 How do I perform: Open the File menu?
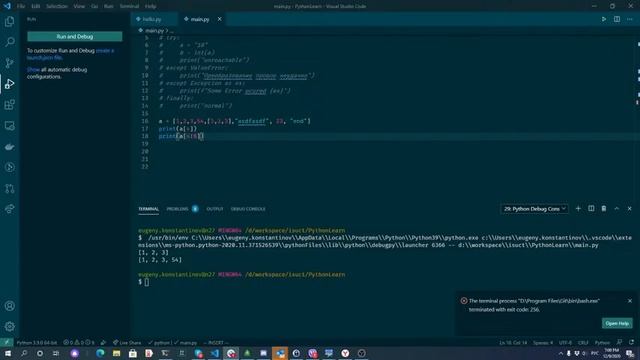pyautogui.click(x=21, y=6)
